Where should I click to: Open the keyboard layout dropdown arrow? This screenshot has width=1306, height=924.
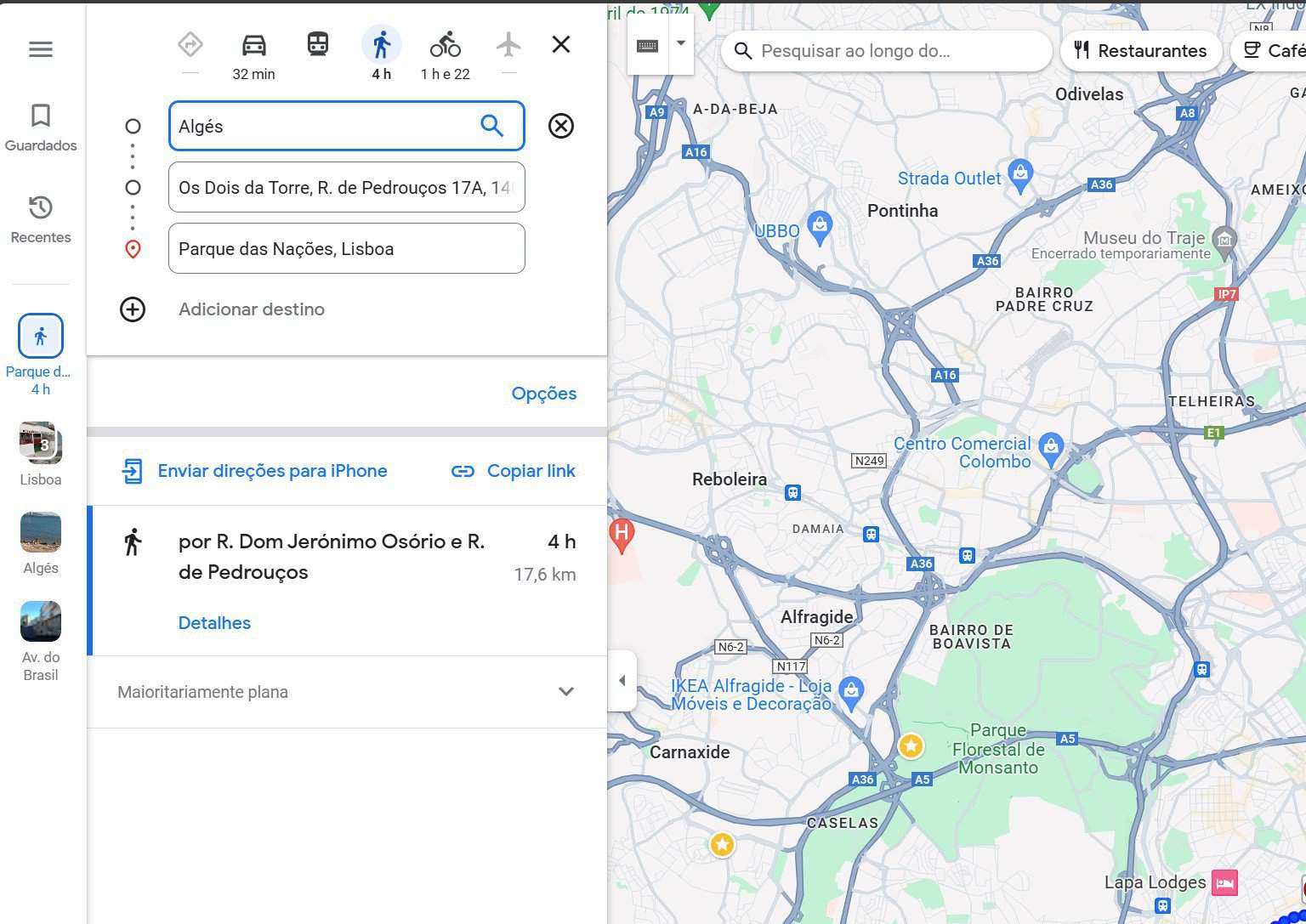pos(679,42)
